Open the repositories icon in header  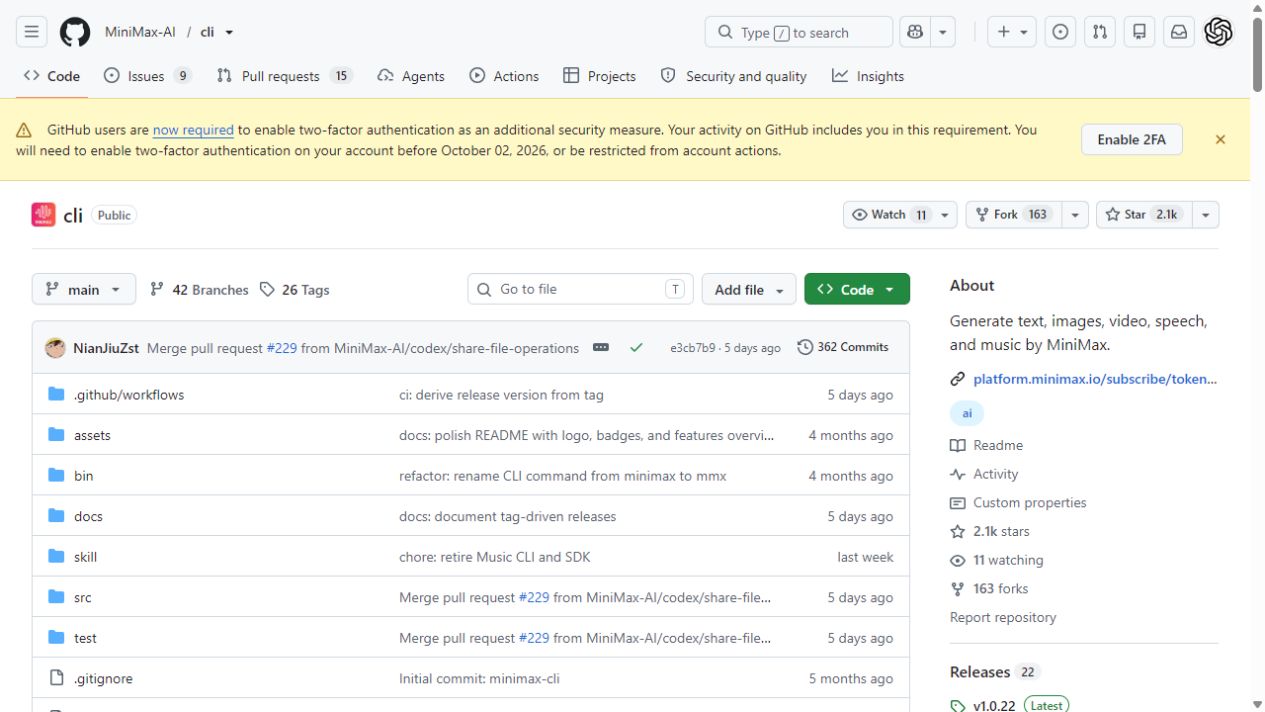pyautogui.click(x=1139, y=32)
